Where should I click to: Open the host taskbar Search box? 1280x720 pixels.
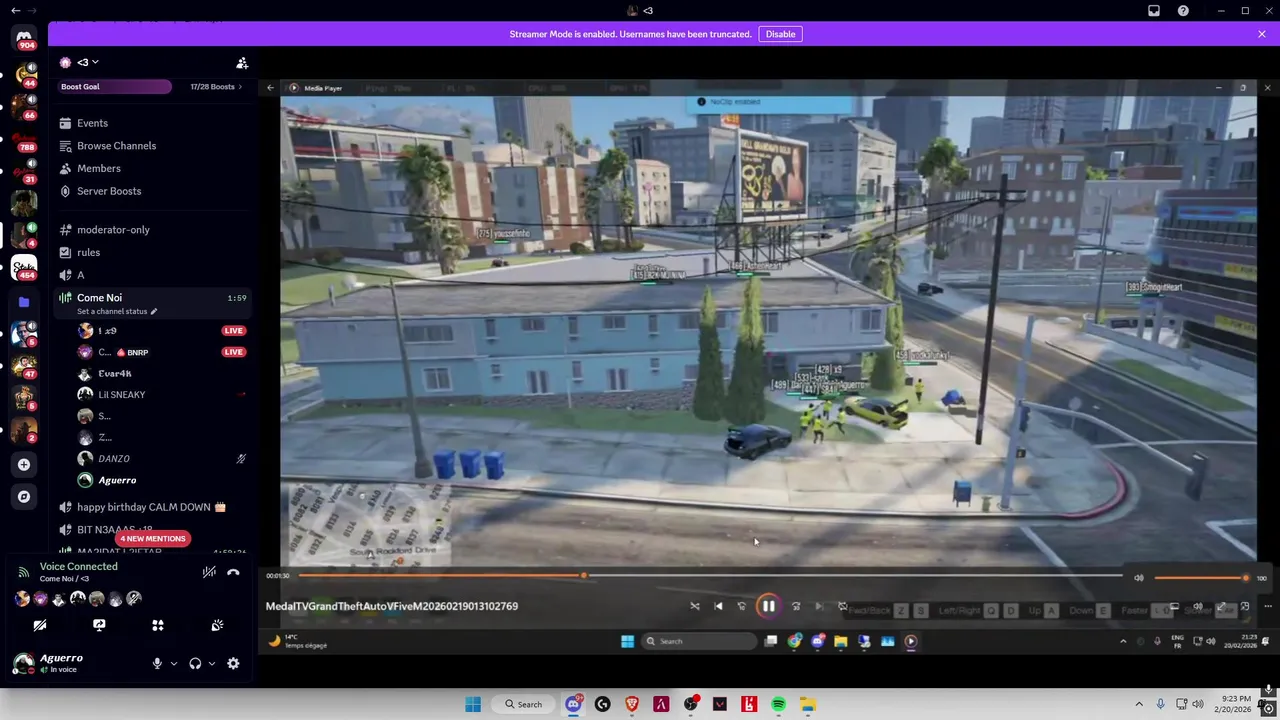pyautogui.click(x=524, y=704)
